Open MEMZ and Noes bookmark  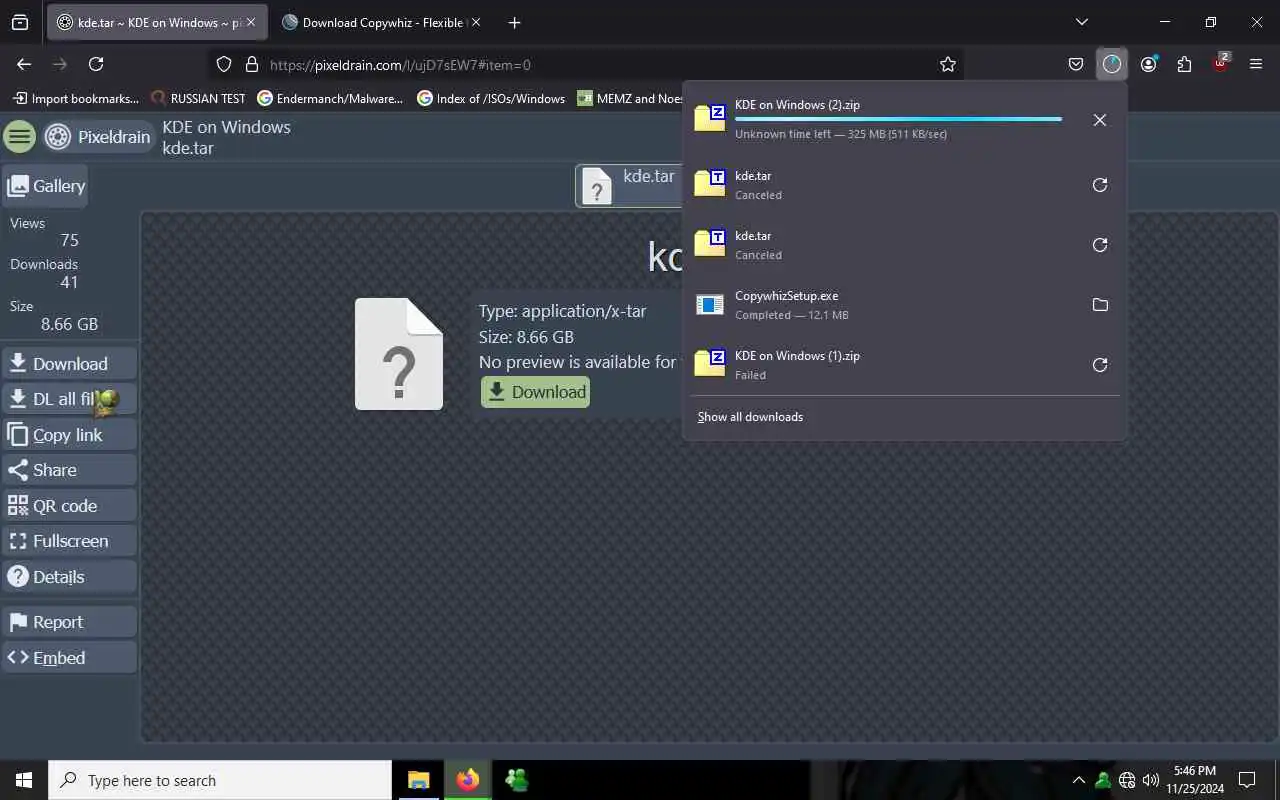[x=630, y=98]
